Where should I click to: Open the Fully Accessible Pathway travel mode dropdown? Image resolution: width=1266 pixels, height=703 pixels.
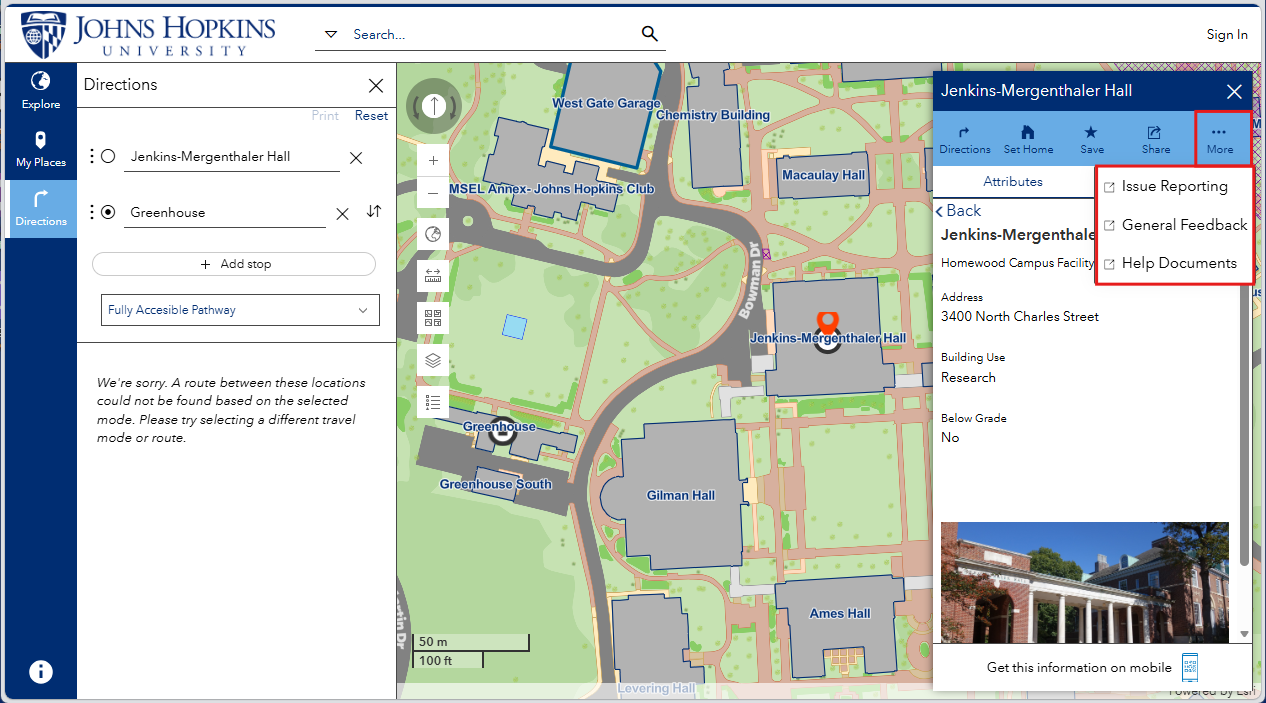pos(240,310)
